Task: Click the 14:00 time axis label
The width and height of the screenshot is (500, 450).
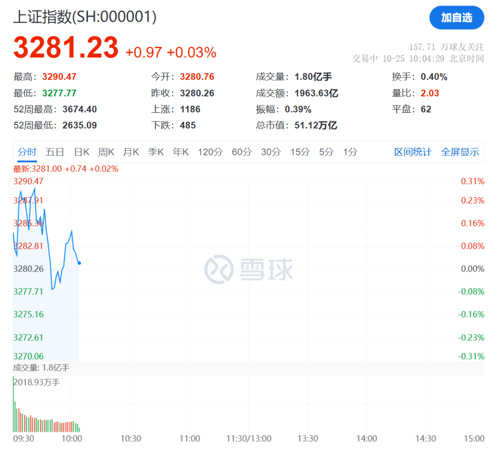Action: click(367, 439)
